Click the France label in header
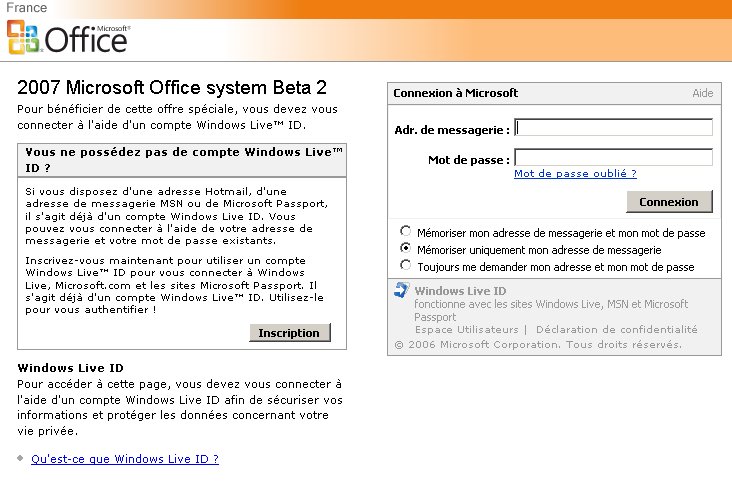The height and width of the screenshot is (483, 732). [x=27, y=7]
